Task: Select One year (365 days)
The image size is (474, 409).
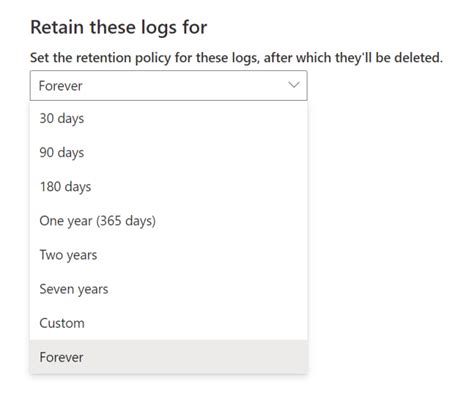Action: pos(169,221)
